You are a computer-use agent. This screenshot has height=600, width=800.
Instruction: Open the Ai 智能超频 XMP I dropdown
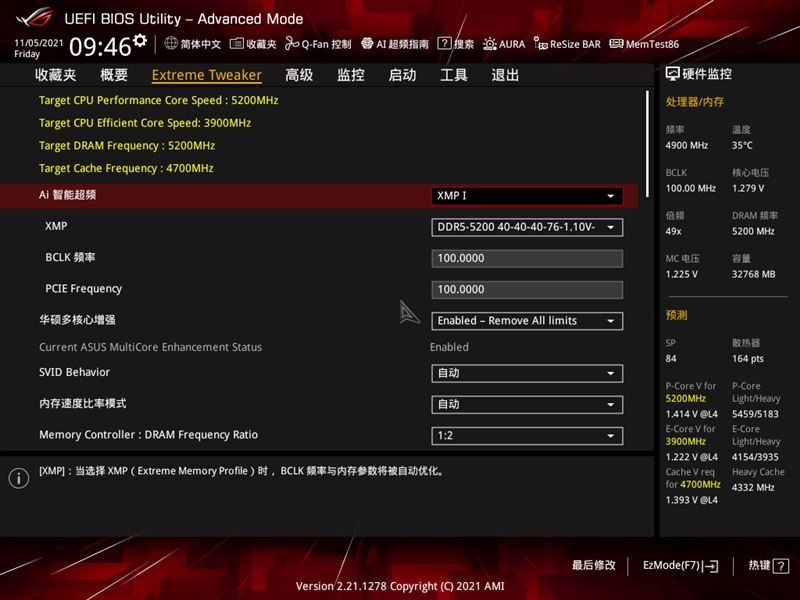point(527,196)
